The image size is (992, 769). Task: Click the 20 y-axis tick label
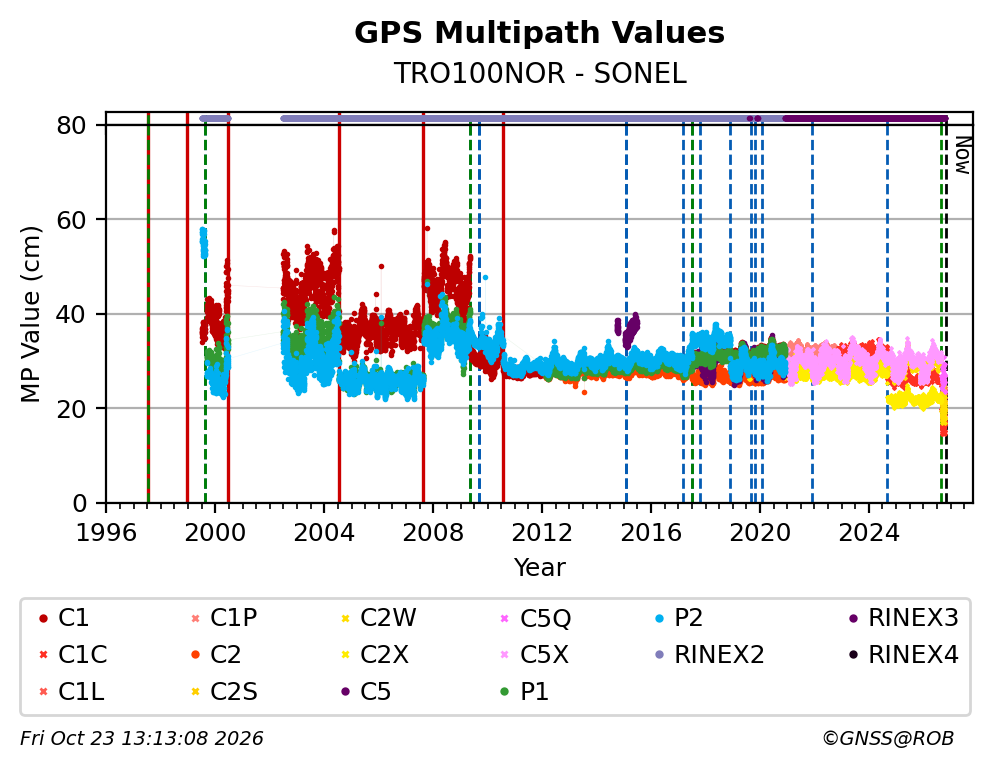71,409
